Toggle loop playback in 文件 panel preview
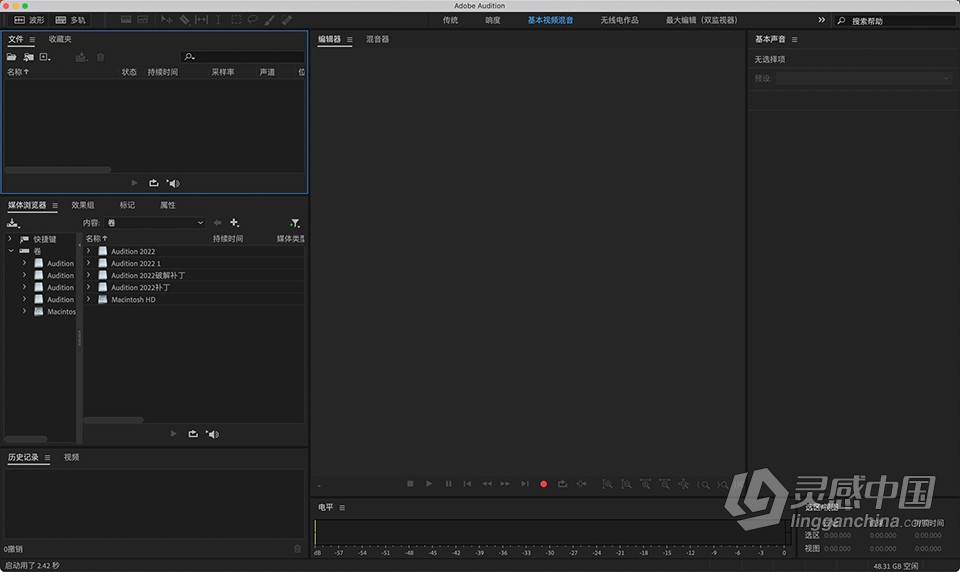This screenshot has height=572, width=960. (x=154, y=183)
